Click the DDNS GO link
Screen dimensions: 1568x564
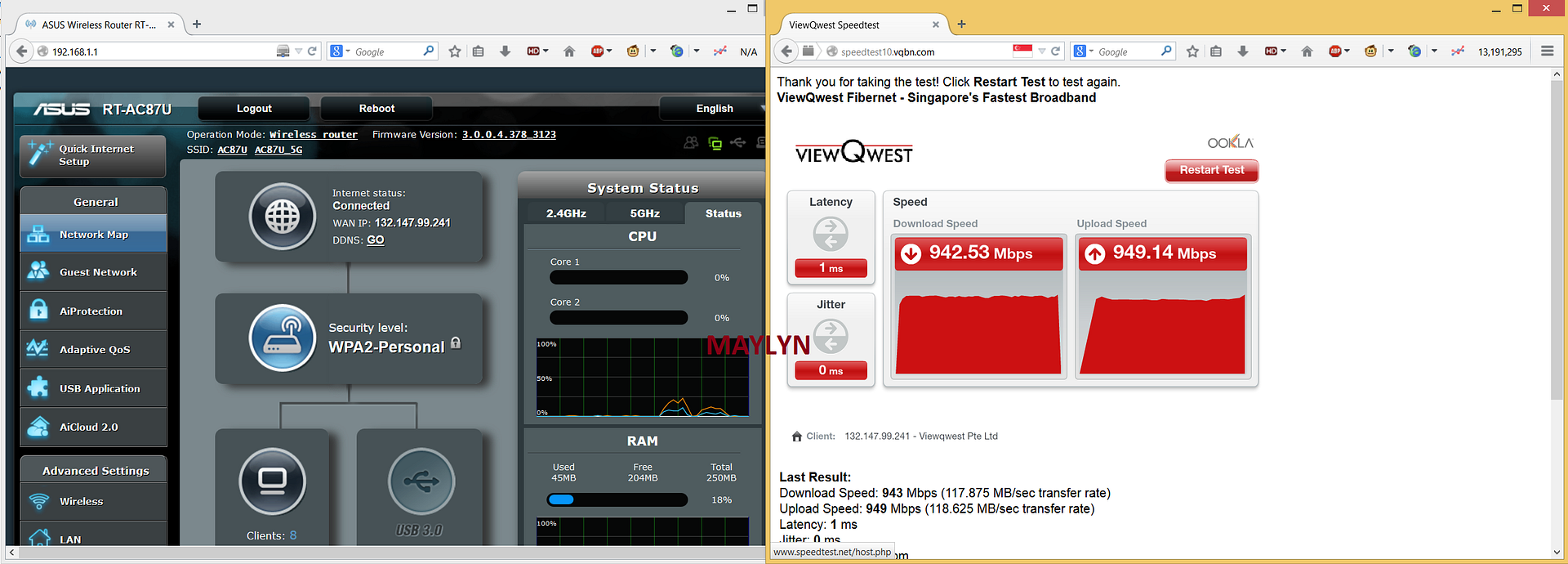(x=375, y=240)
